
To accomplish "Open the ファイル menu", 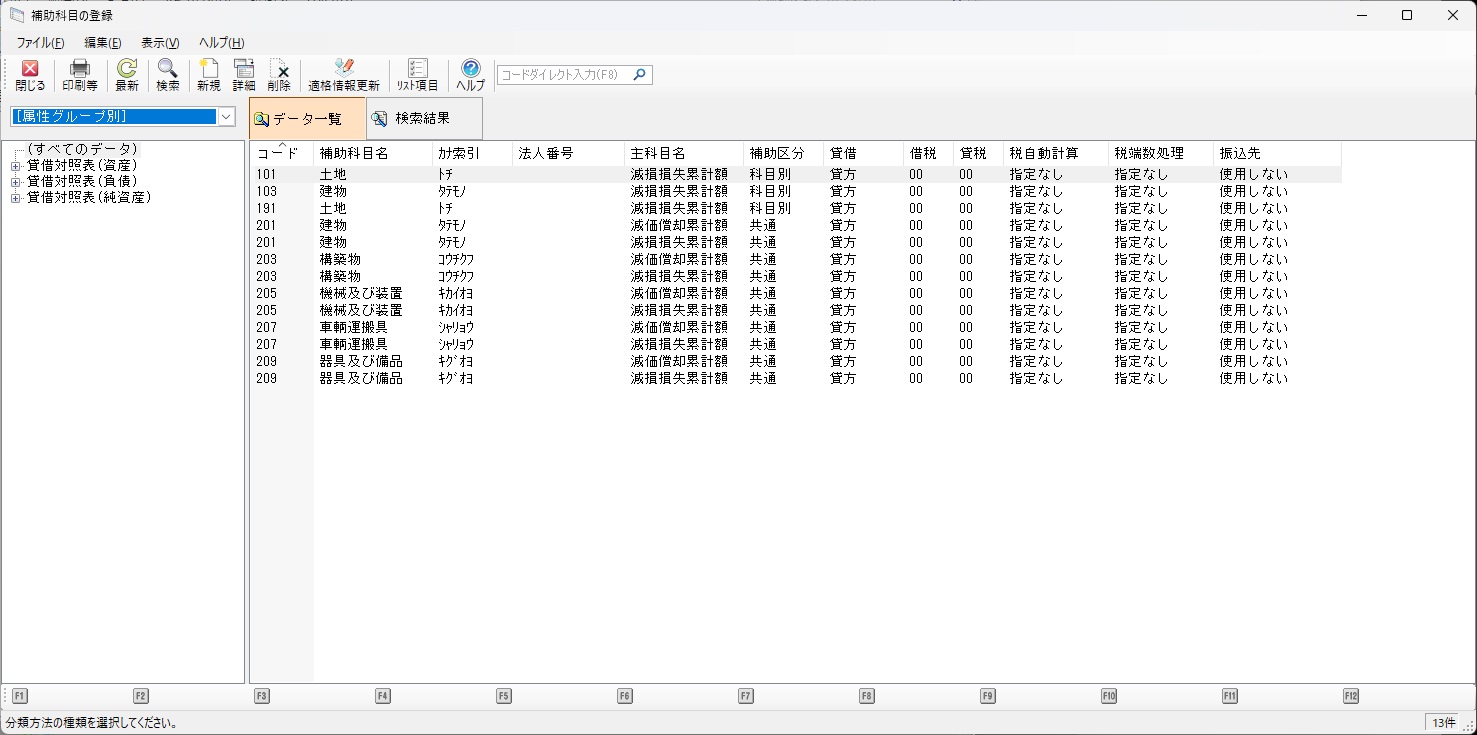I will (x=40, y=43).
